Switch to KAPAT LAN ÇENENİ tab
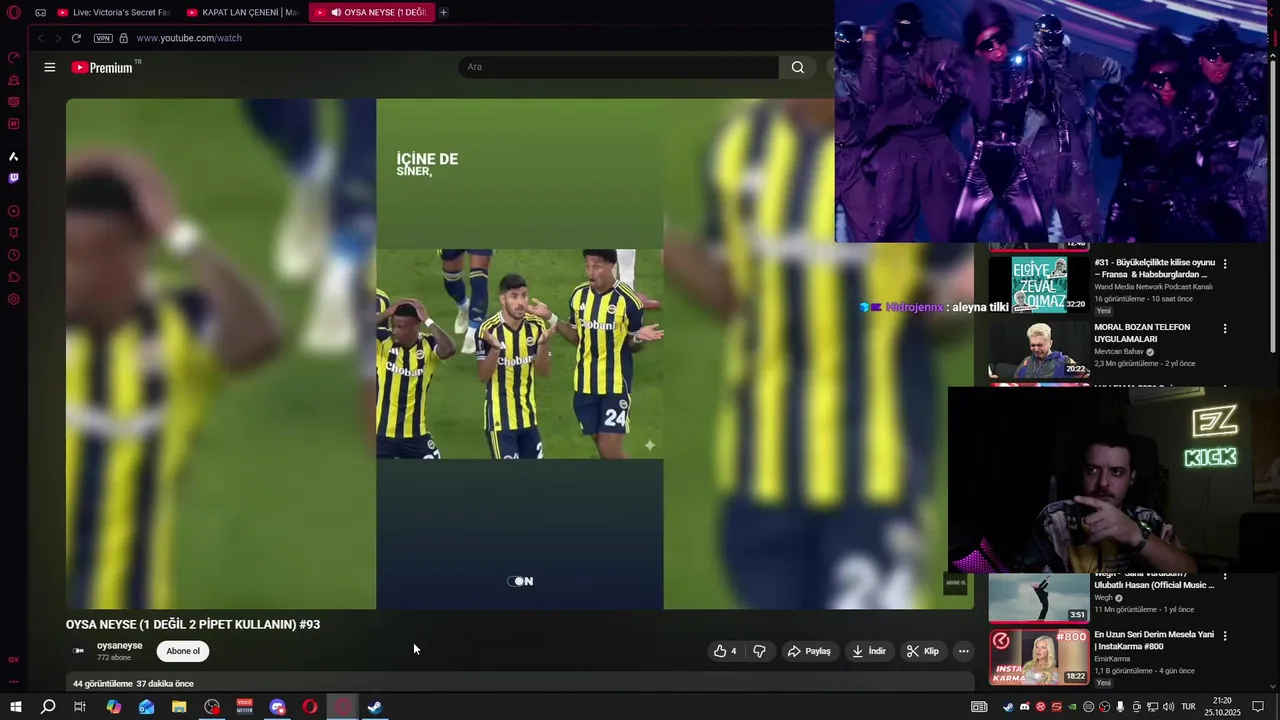The width and height of the screenshot is (1280, 720). 242,12
